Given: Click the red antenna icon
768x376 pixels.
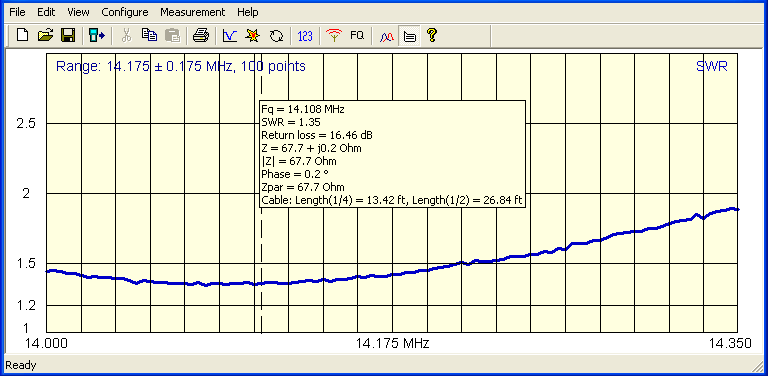Looking at the screenshot, I should pyautogui.click(x=334, y=35).
